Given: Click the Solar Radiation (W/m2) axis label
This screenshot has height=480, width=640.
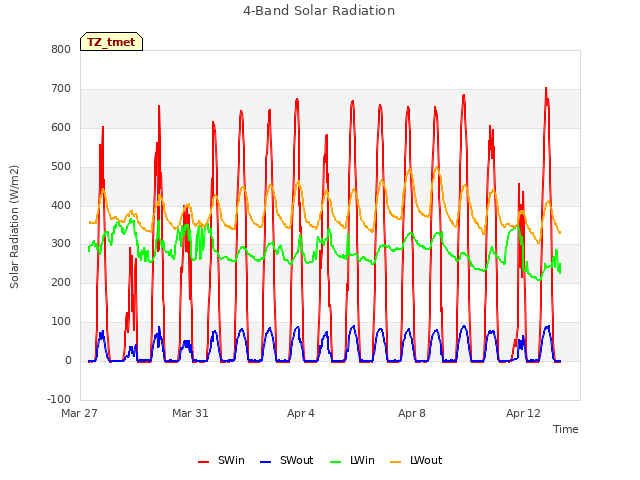Looking at the screenshot, I should pyautogui.click(x=14, y=227).
